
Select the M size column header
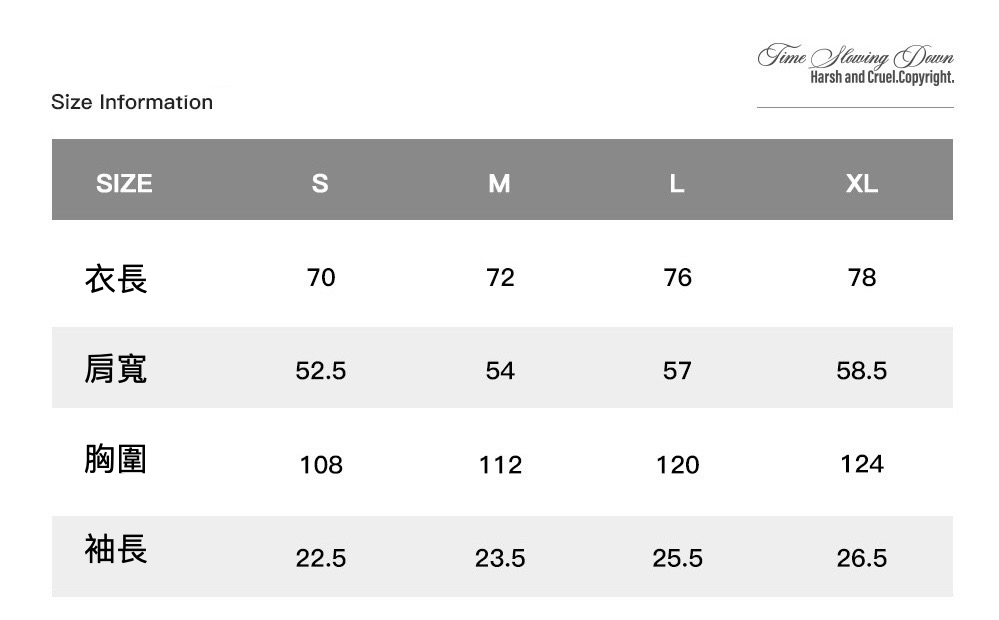pos(499,183)
